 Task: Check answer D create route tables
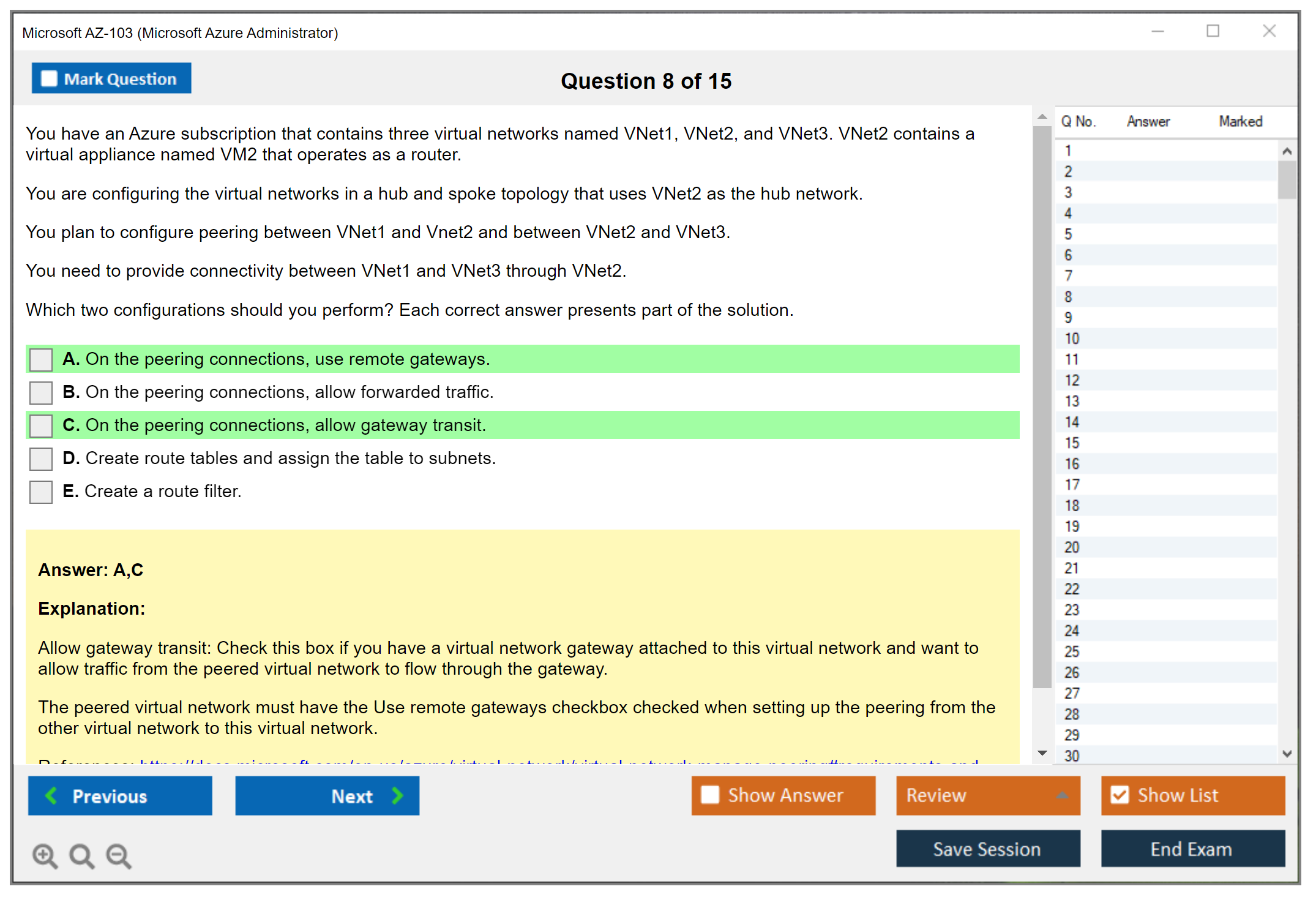pos(41,459)
